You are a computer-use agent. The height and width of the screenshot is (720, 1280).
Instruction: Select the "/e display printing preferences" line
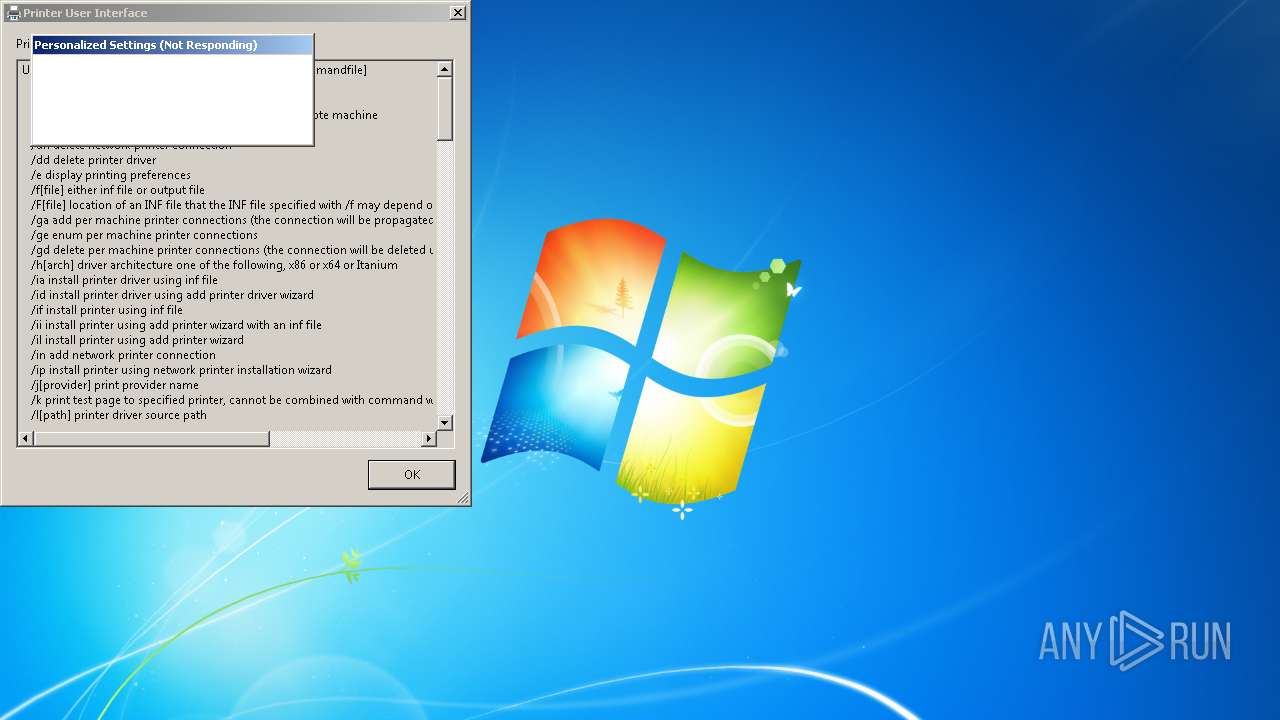[x=110, y=175]
